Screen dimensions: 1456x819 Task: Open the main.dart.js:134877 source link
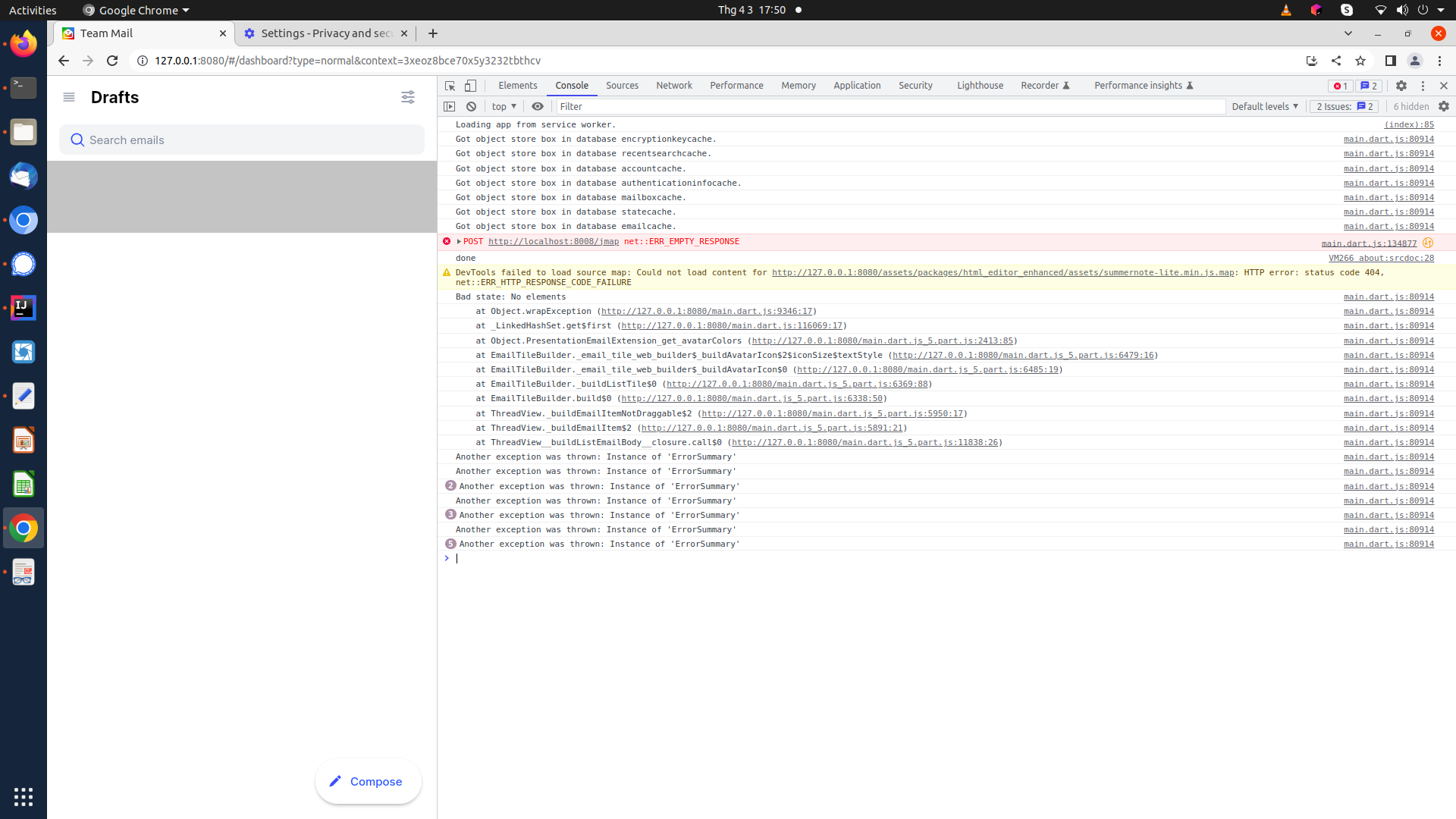pyautogui.click(x=1369, y=243)
